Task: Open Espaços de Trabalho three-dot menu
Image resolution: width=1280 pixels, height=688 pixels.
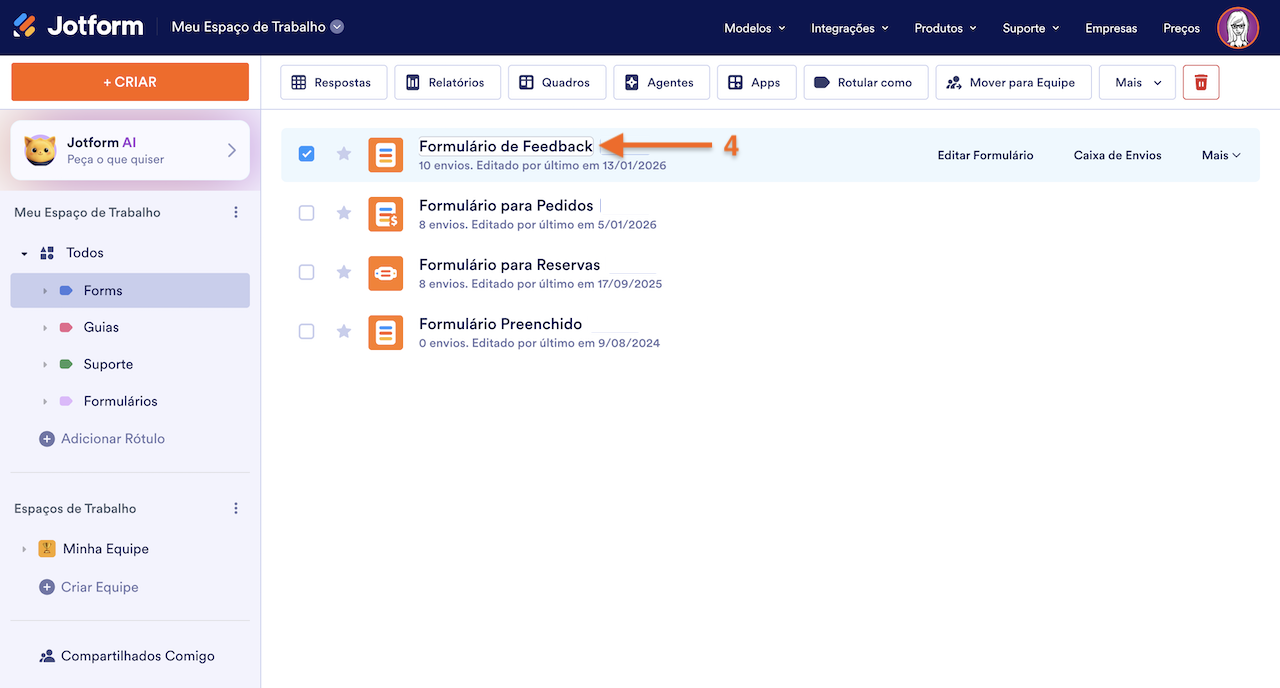Action: pos(236,508)
